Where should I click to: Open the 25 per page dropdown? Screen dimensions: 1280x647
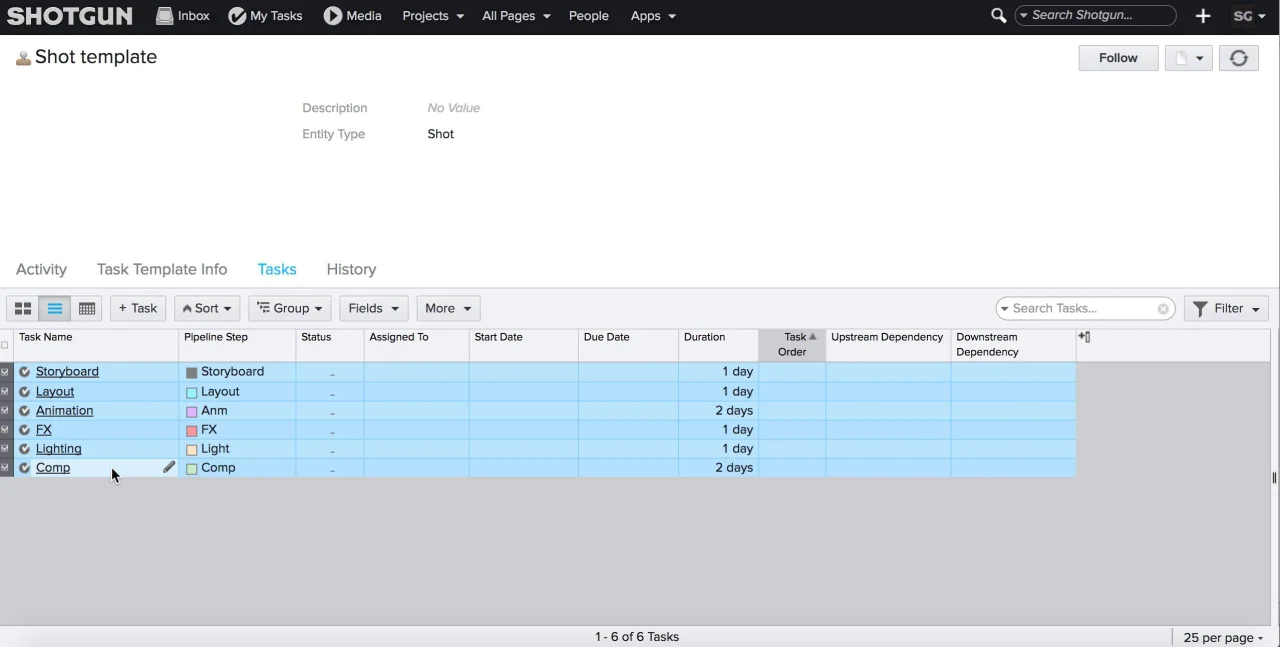point(1223,638)
